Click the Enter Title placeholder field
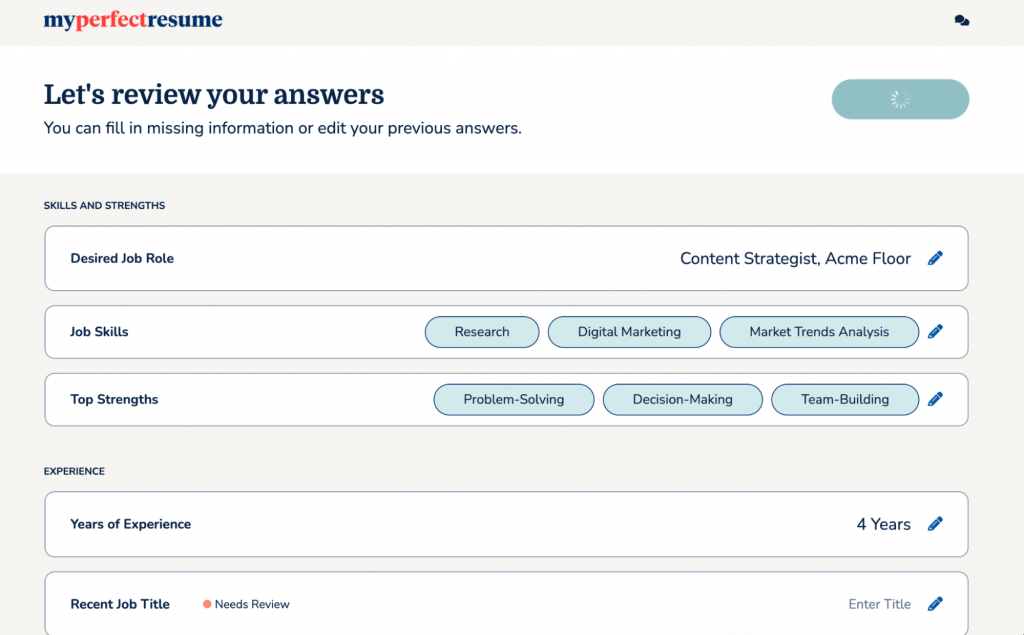 [879, 604]
